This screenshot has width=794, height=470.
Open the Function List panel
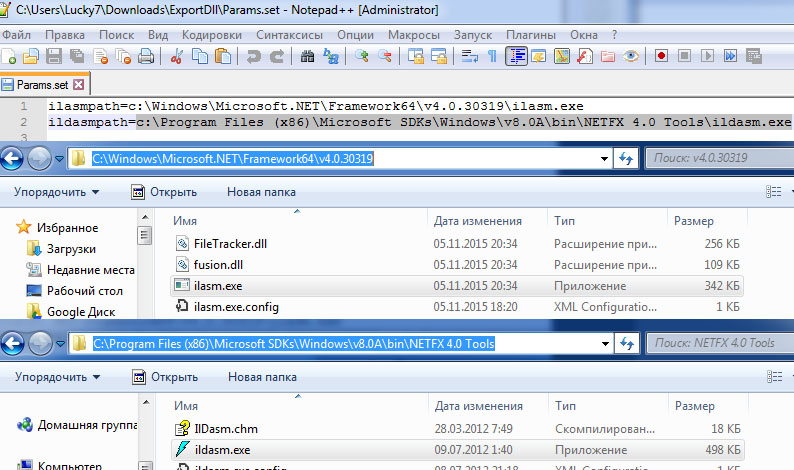point(585,56)
